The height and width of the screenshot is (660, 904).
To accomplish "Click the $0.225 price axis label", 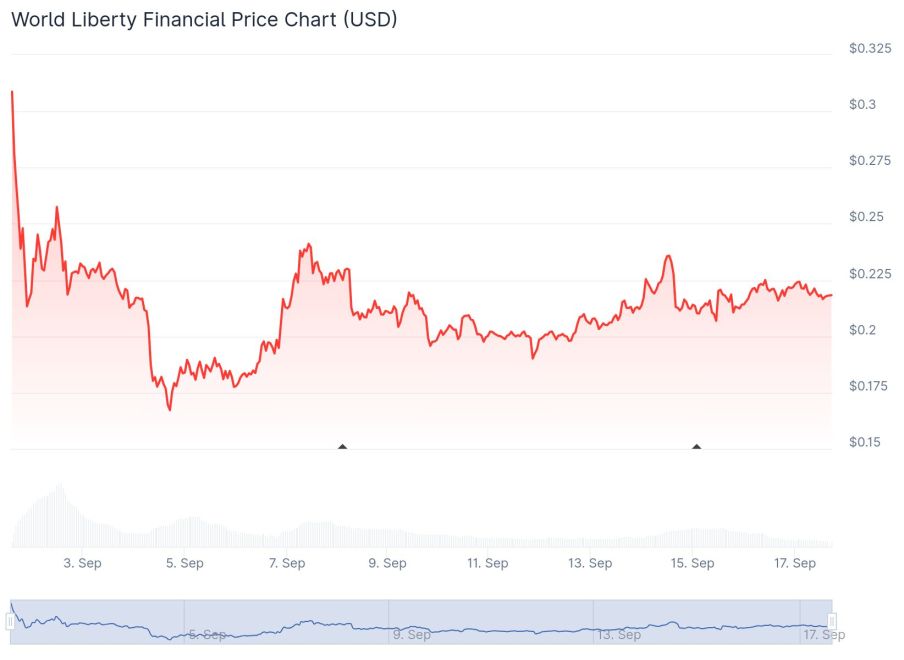I will (x=869, y=273).
